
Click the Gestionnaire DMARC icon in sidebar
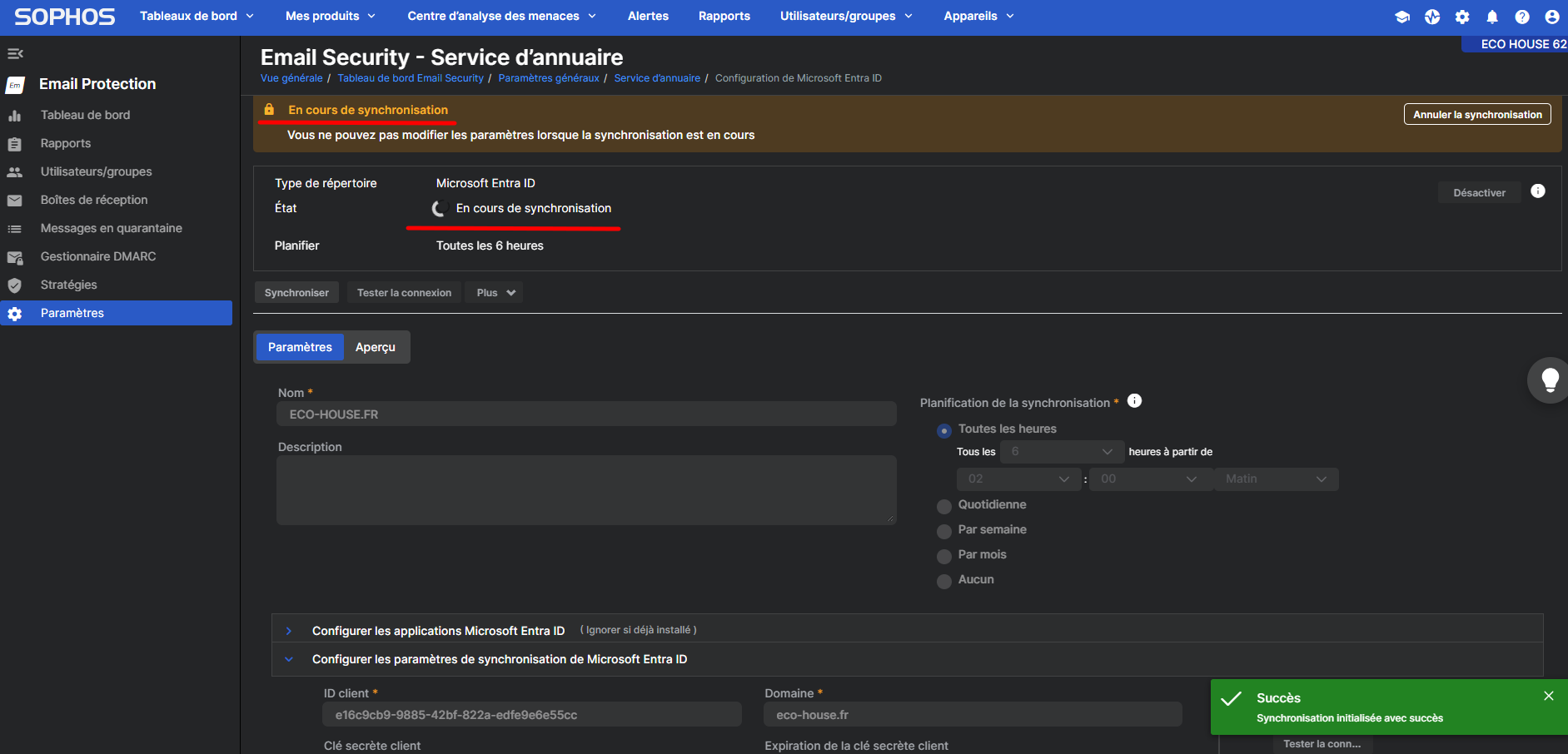pos(15,257)
